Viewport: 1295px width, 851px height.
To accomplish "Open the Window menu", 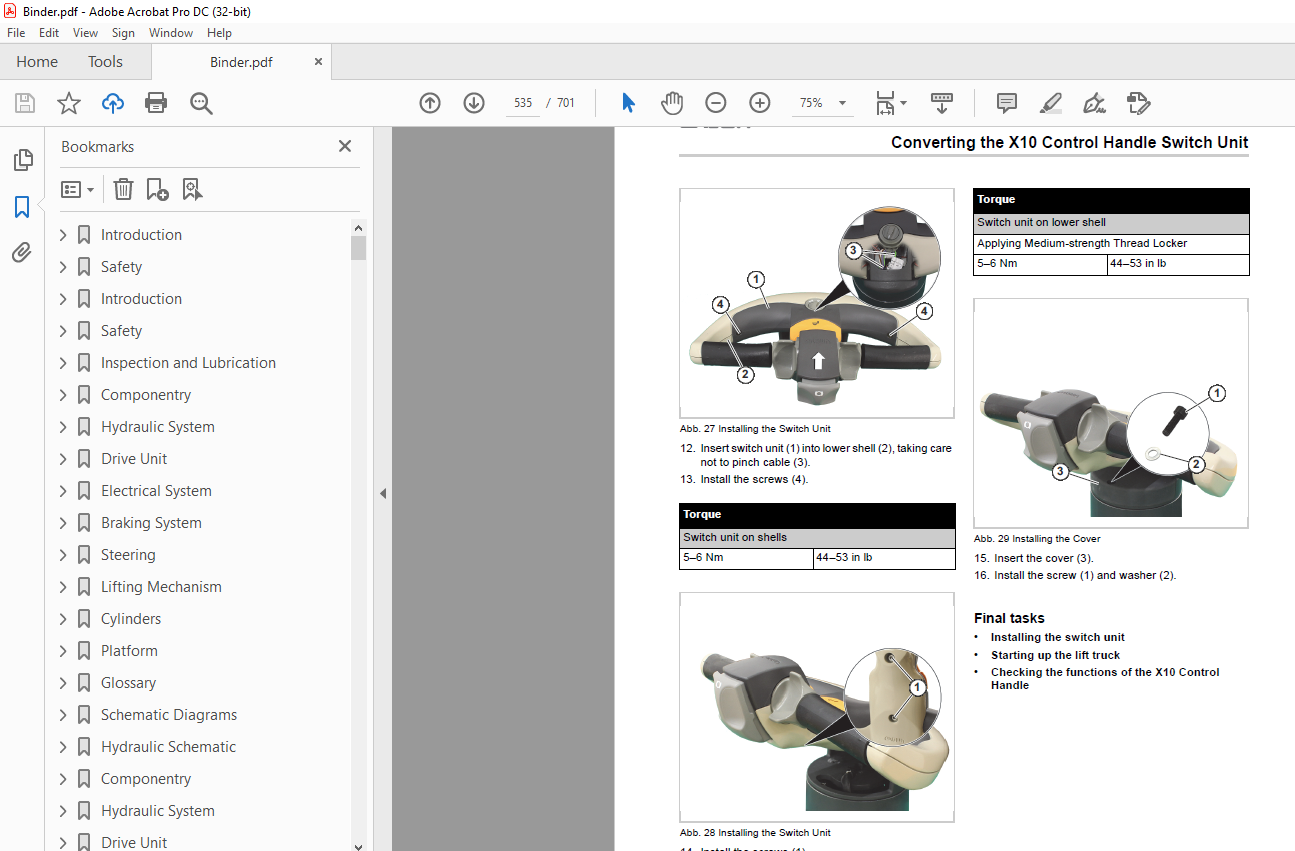I will [171, 33].
